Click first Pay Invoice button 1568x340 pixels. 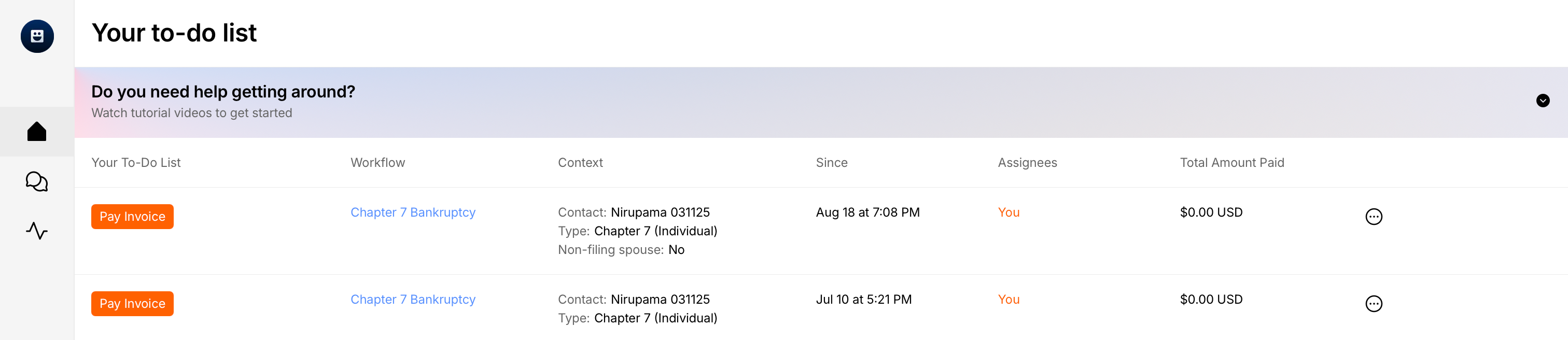(132, 217)
